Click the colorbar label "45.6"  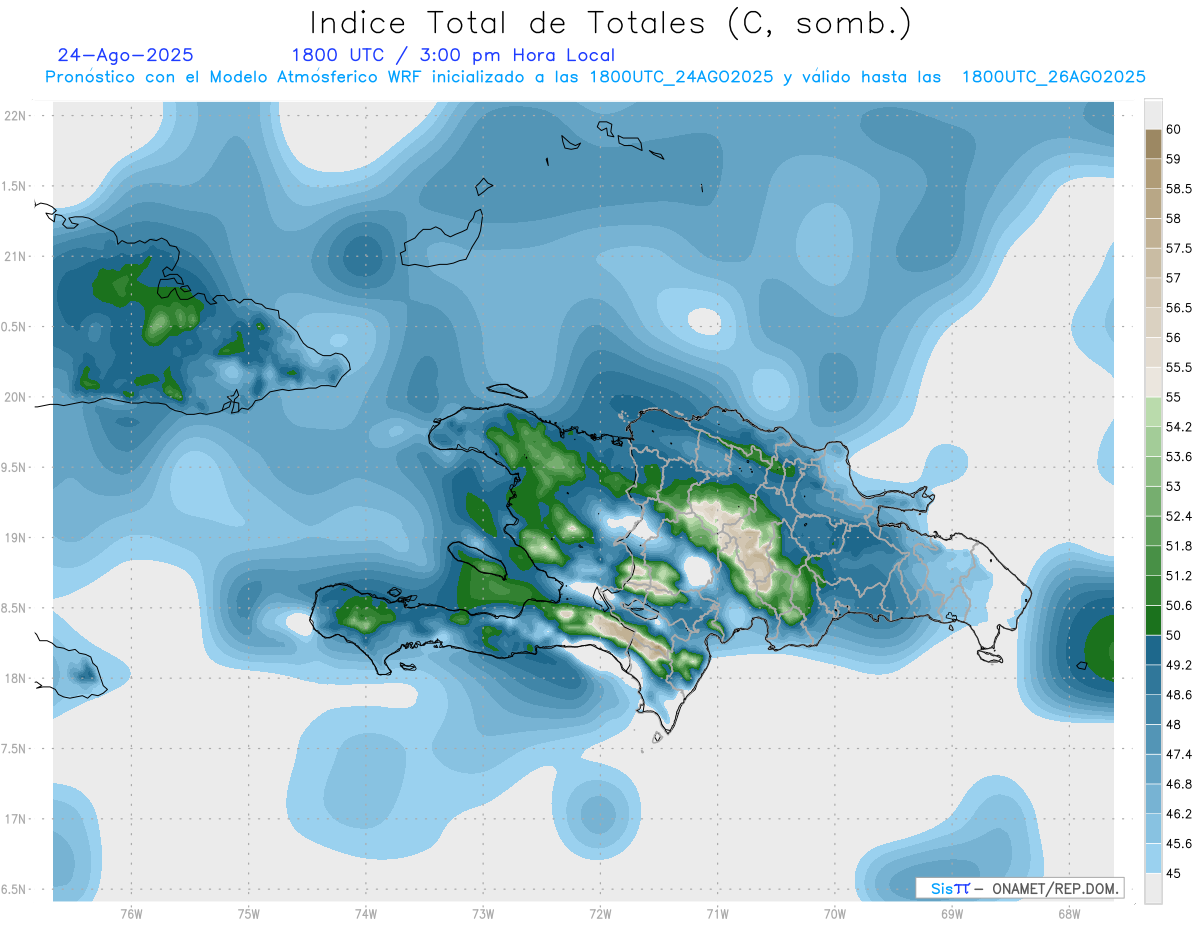[1179, 843]
